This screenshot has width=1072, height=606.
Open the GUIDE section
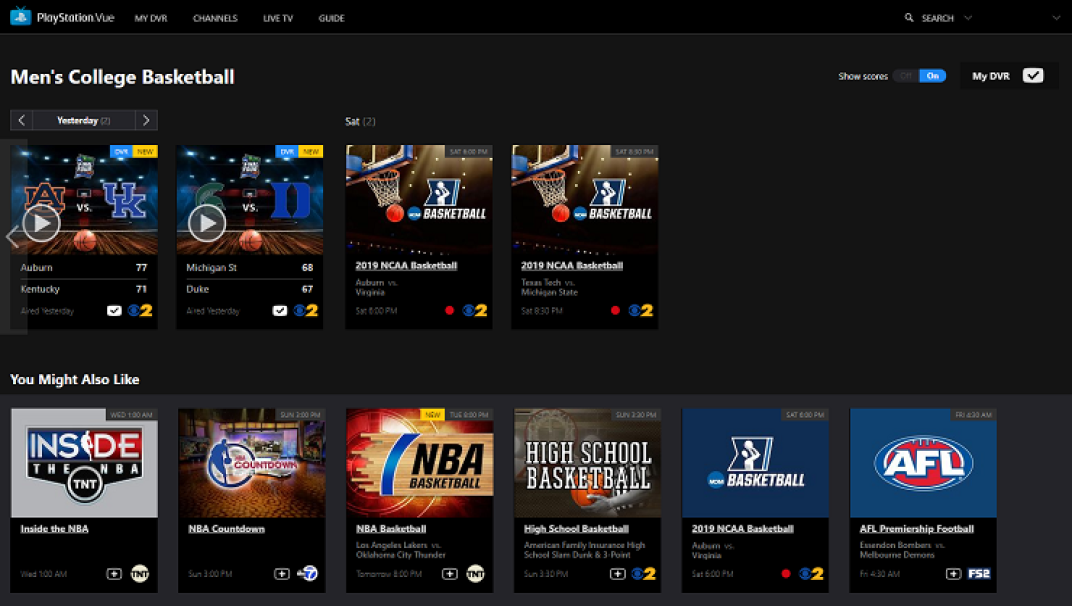coord(331,18)
